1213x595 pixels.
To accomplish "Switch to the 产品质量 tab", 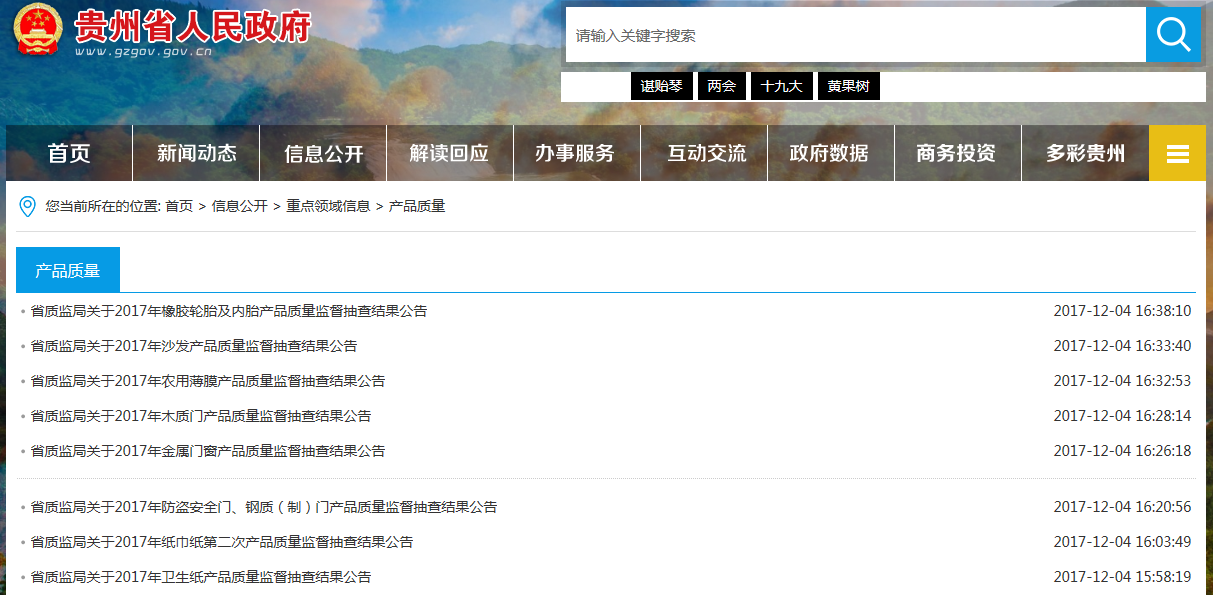I will tap(68, 270).
